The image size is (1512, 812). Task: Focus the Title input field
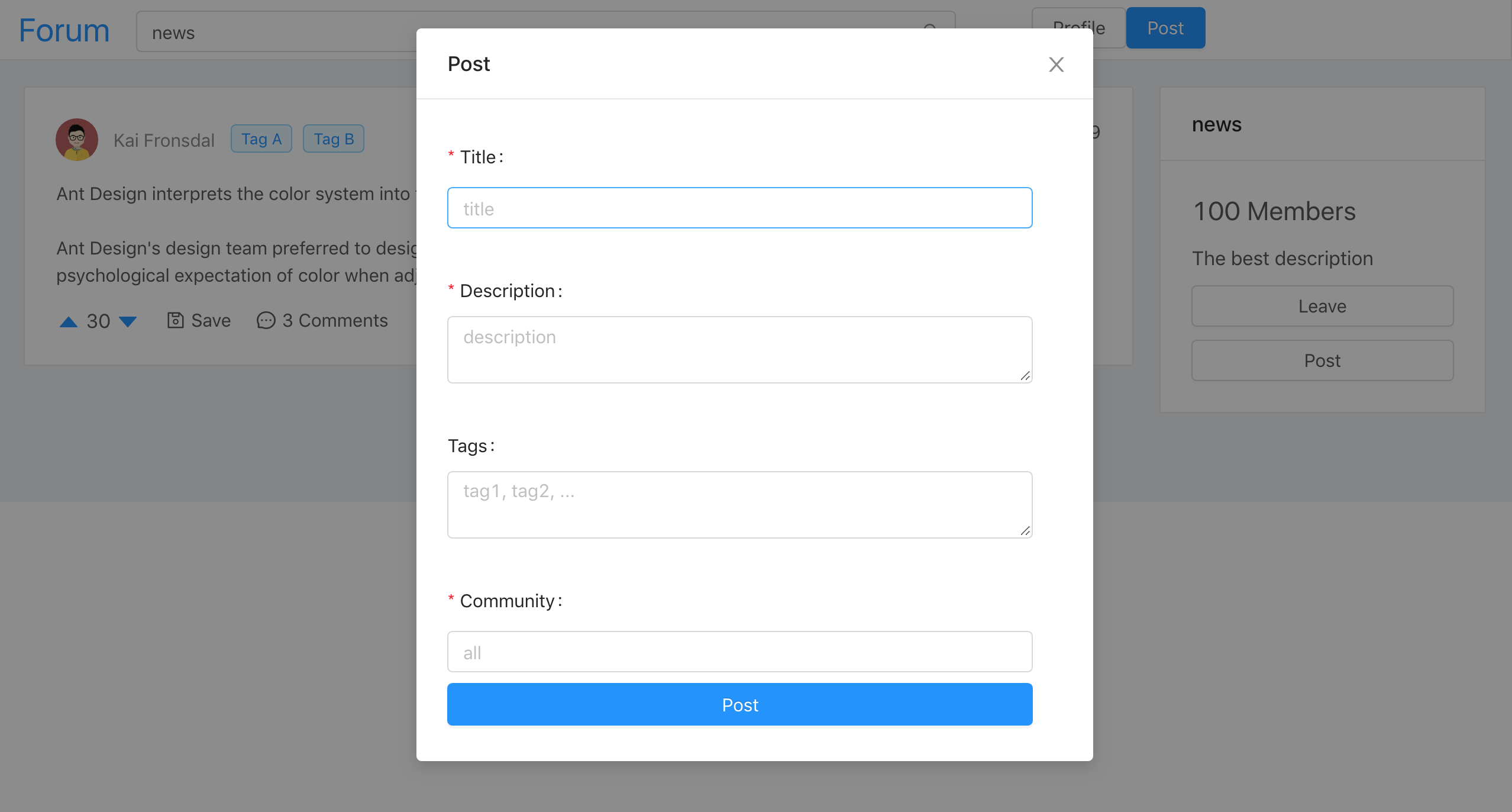pos(739,208)
